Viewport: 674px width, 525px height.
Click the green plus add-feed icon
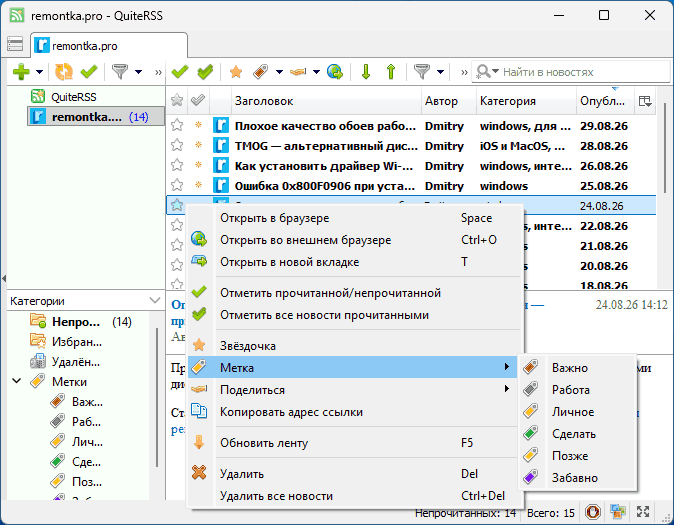point(21,72)
